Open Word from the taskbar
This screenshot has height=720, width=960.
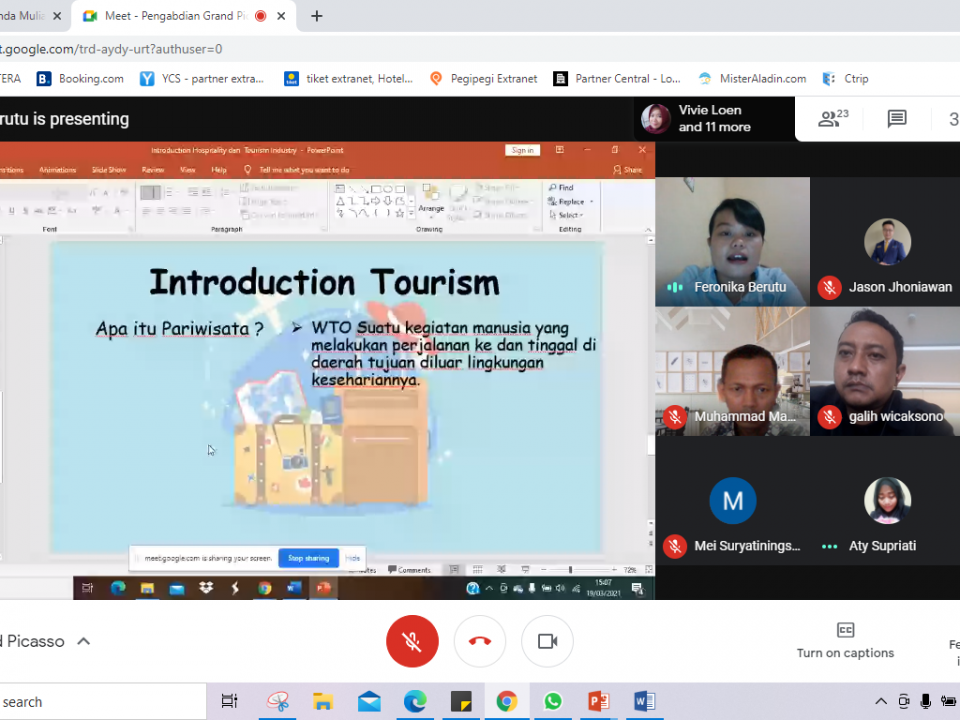(644, 702)
